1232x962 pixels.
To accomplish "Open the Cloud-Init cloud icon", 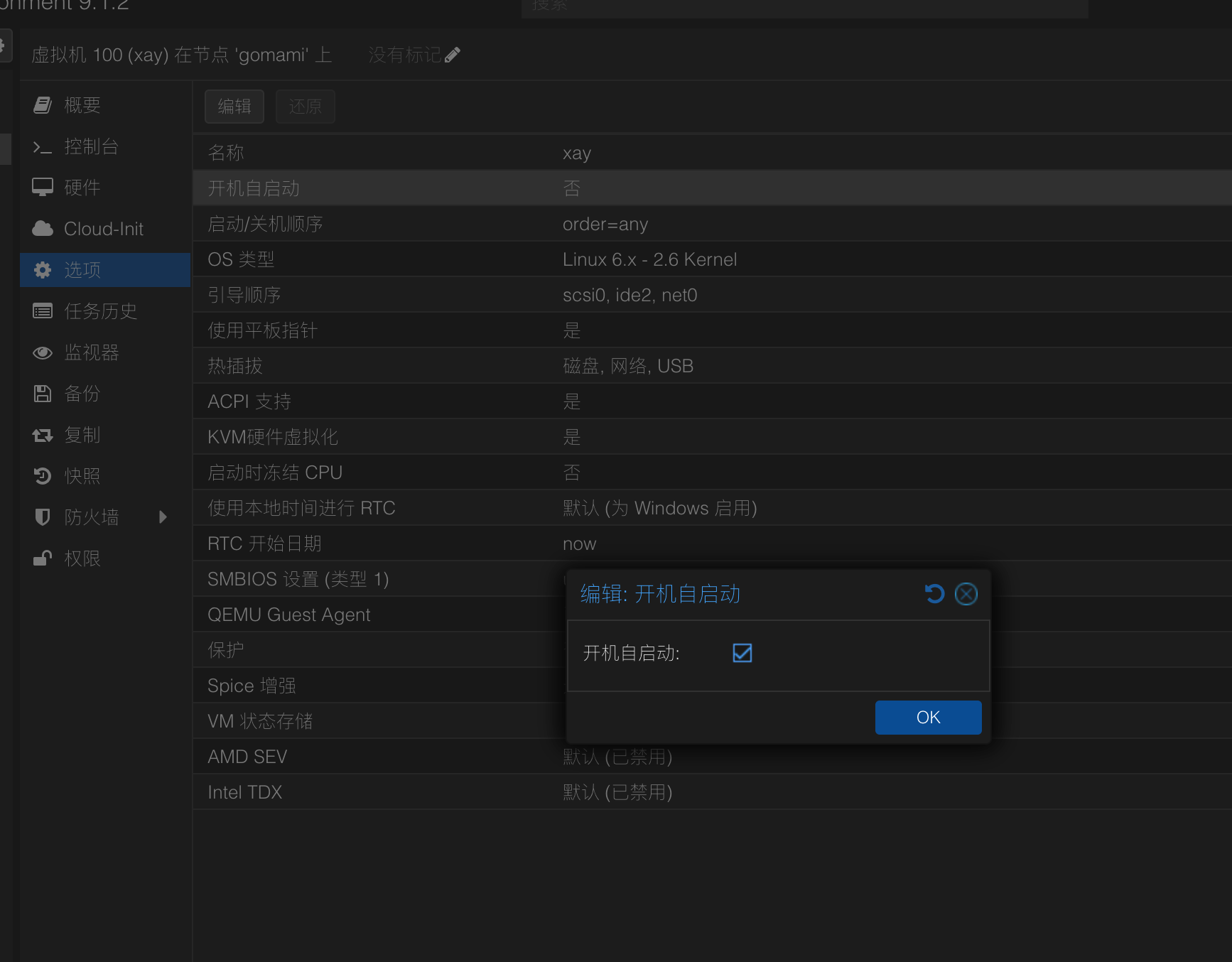I will click(x=43, y=229).
